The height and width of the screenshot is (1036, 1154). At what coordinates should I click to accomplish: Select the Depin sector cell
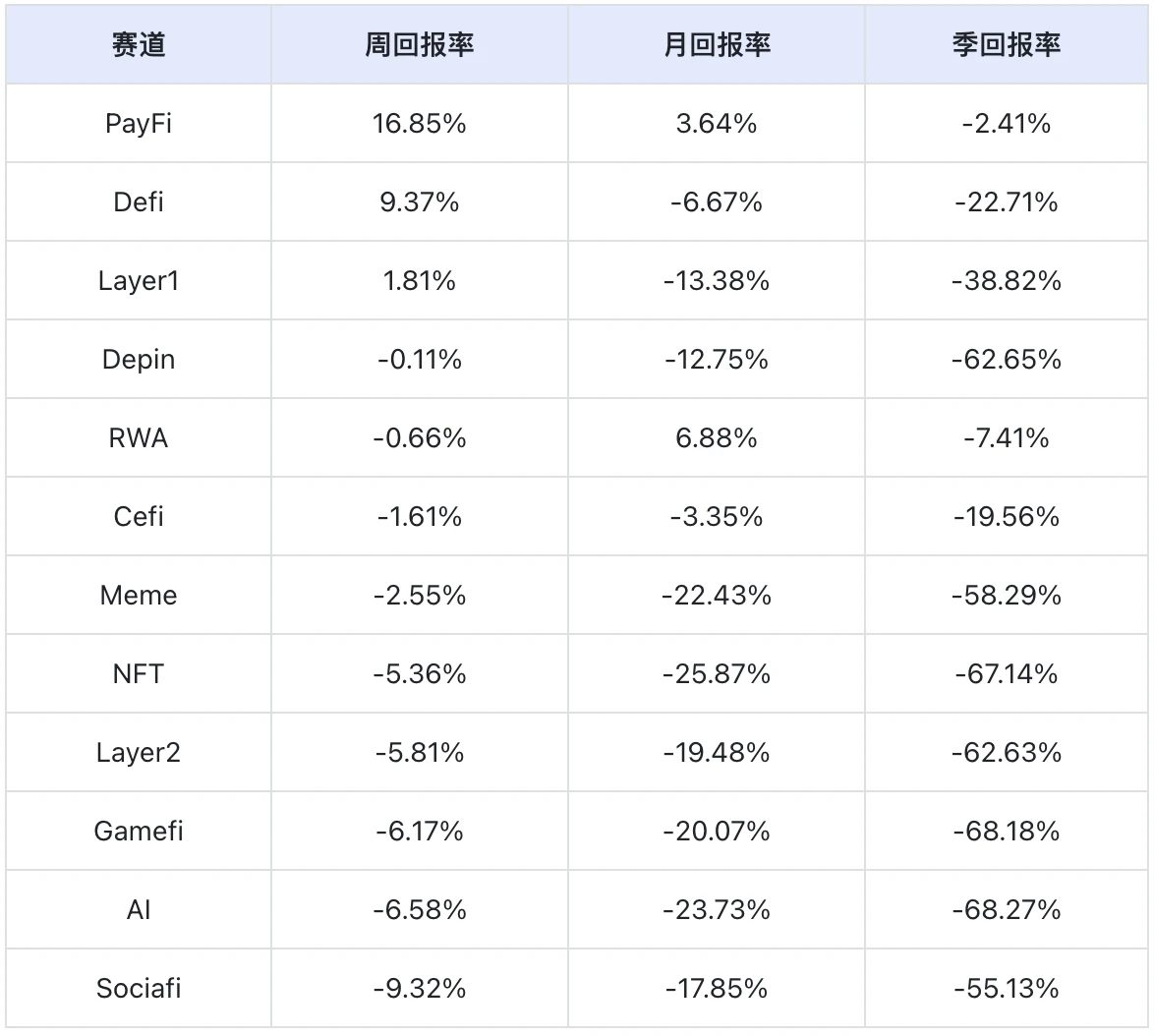139,360
